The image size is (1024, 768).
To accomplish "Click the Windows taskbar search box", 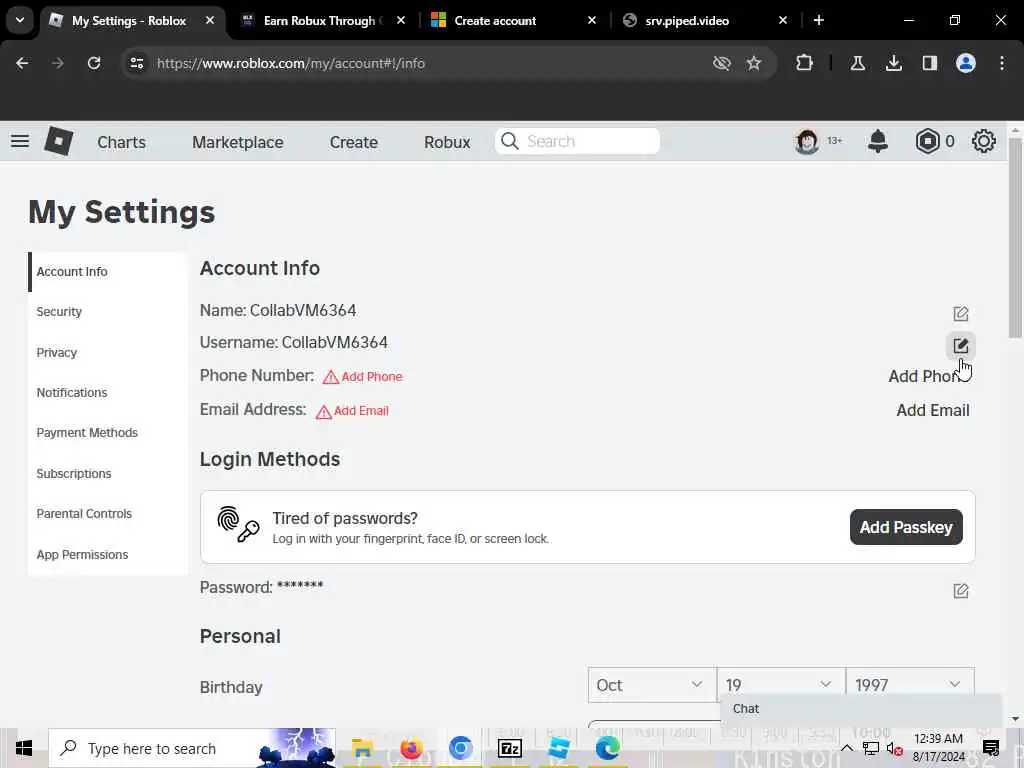I will pos(192,748).
